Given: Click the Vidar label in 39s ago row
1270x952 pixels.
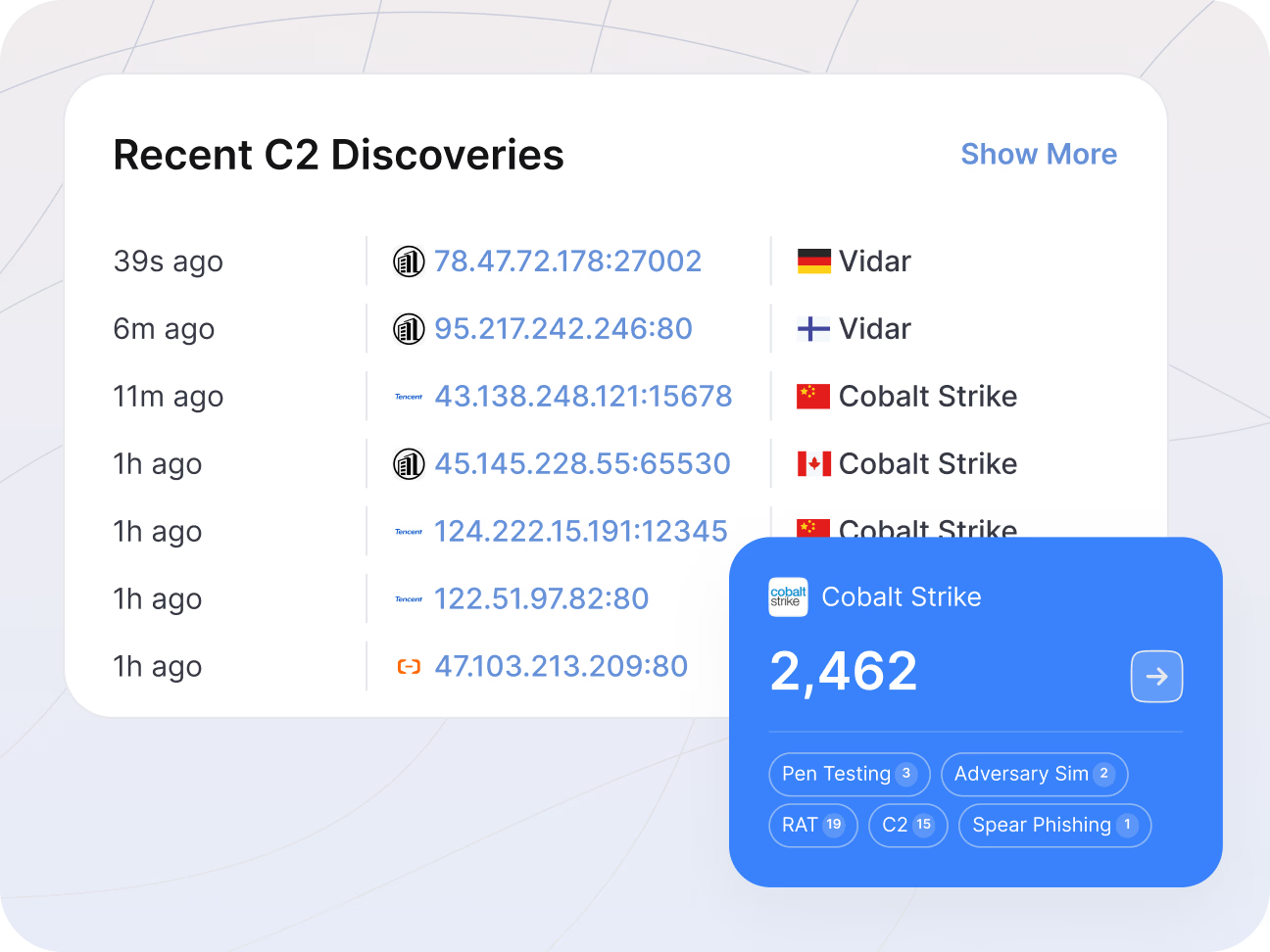Looking at the screenshot, I should click(x=875, y=261).
